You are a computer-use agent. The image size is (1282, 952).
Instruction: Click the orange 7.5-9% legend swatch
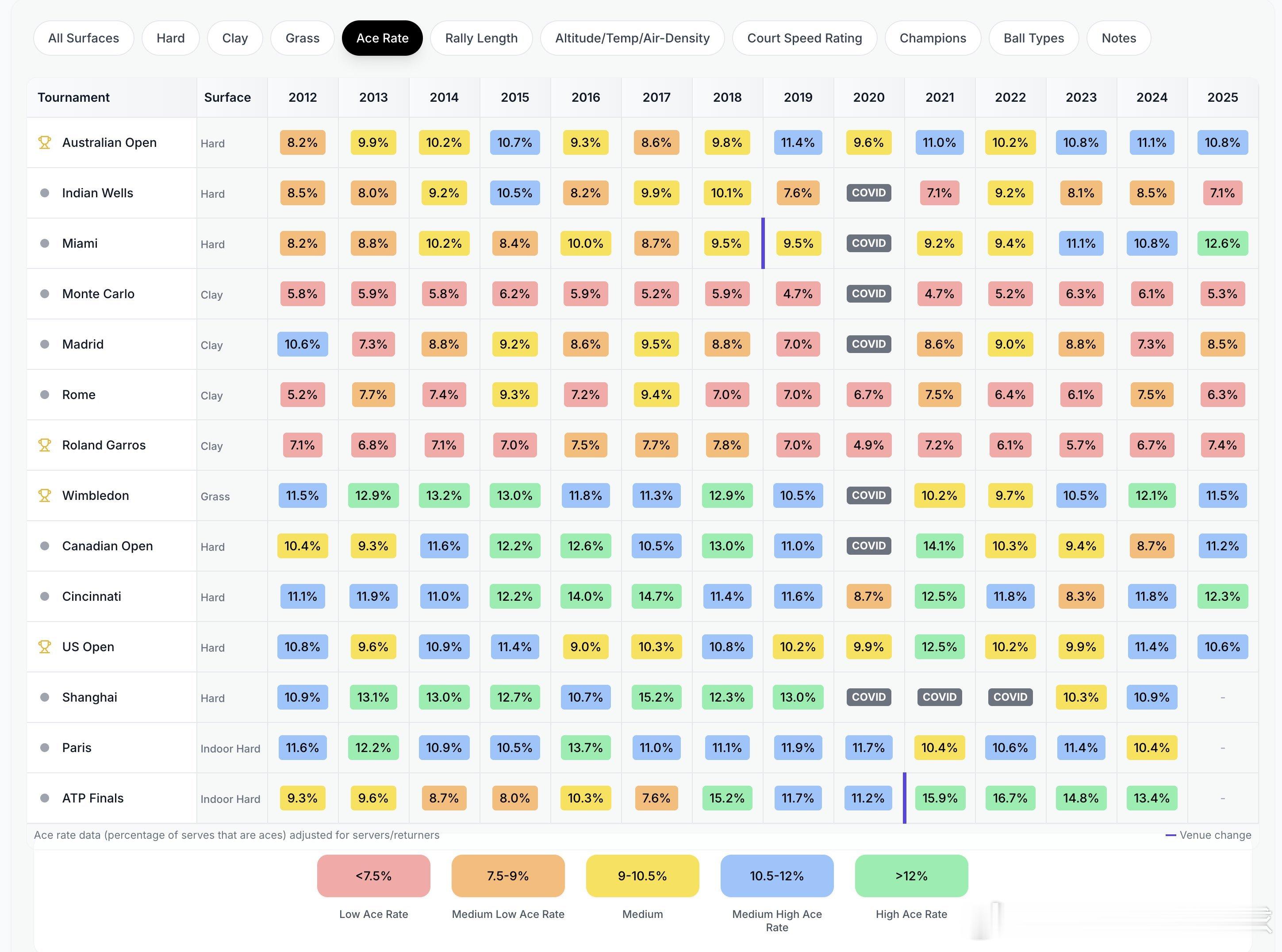(x=508, y=876)
